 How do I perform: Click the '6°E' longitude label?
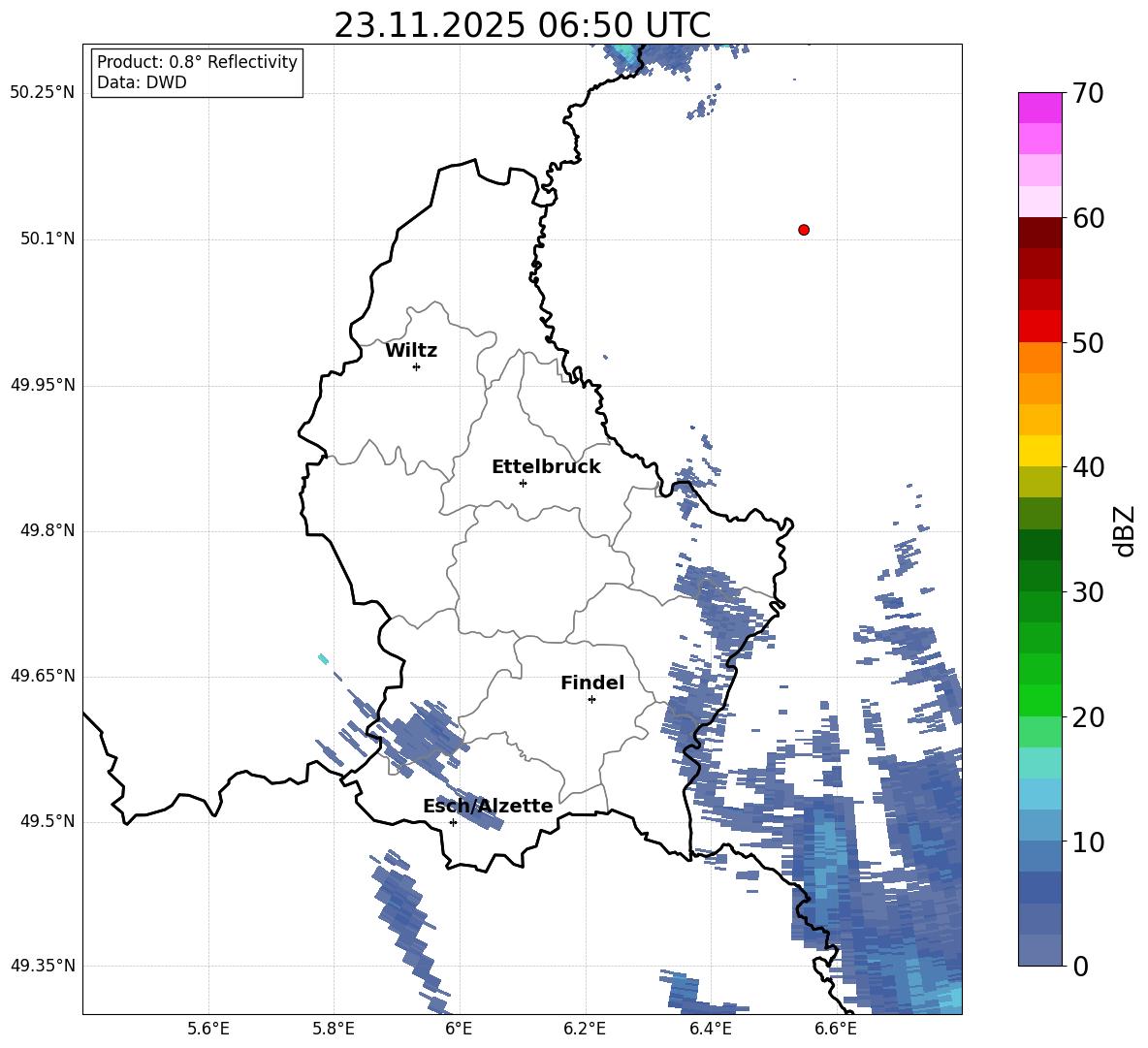pyautogui.click(x=459, y=1029)
